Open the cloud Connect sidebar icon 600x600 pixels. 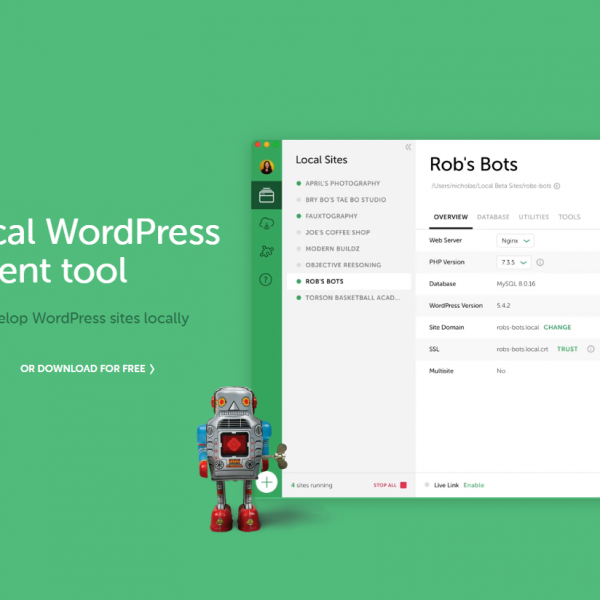266,223
